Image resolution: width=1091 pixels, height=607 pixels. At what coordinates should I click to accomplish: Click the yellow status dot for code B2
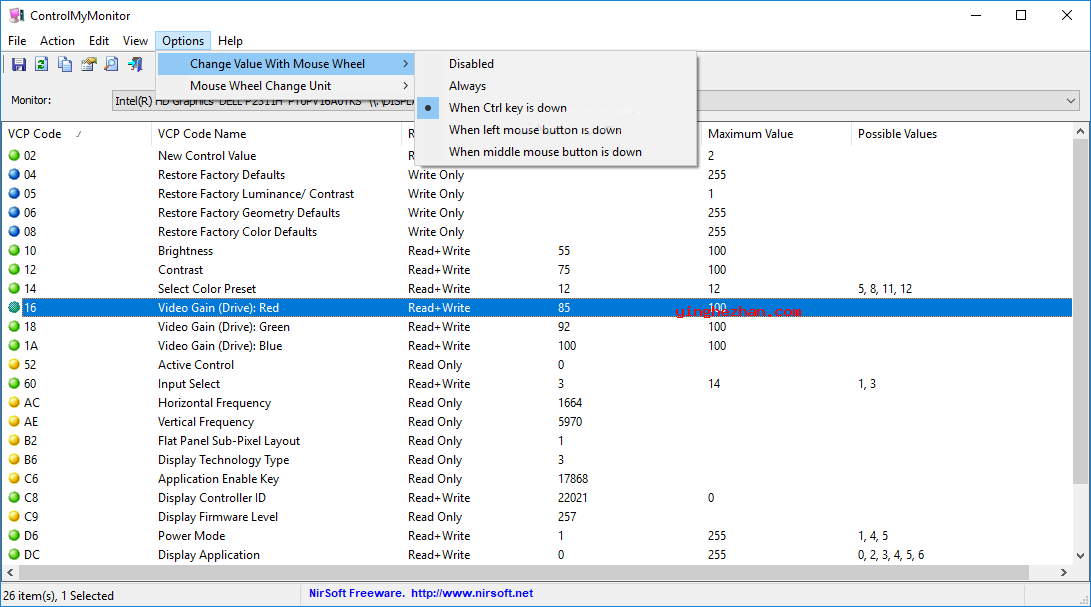click(x=14, y=440)
